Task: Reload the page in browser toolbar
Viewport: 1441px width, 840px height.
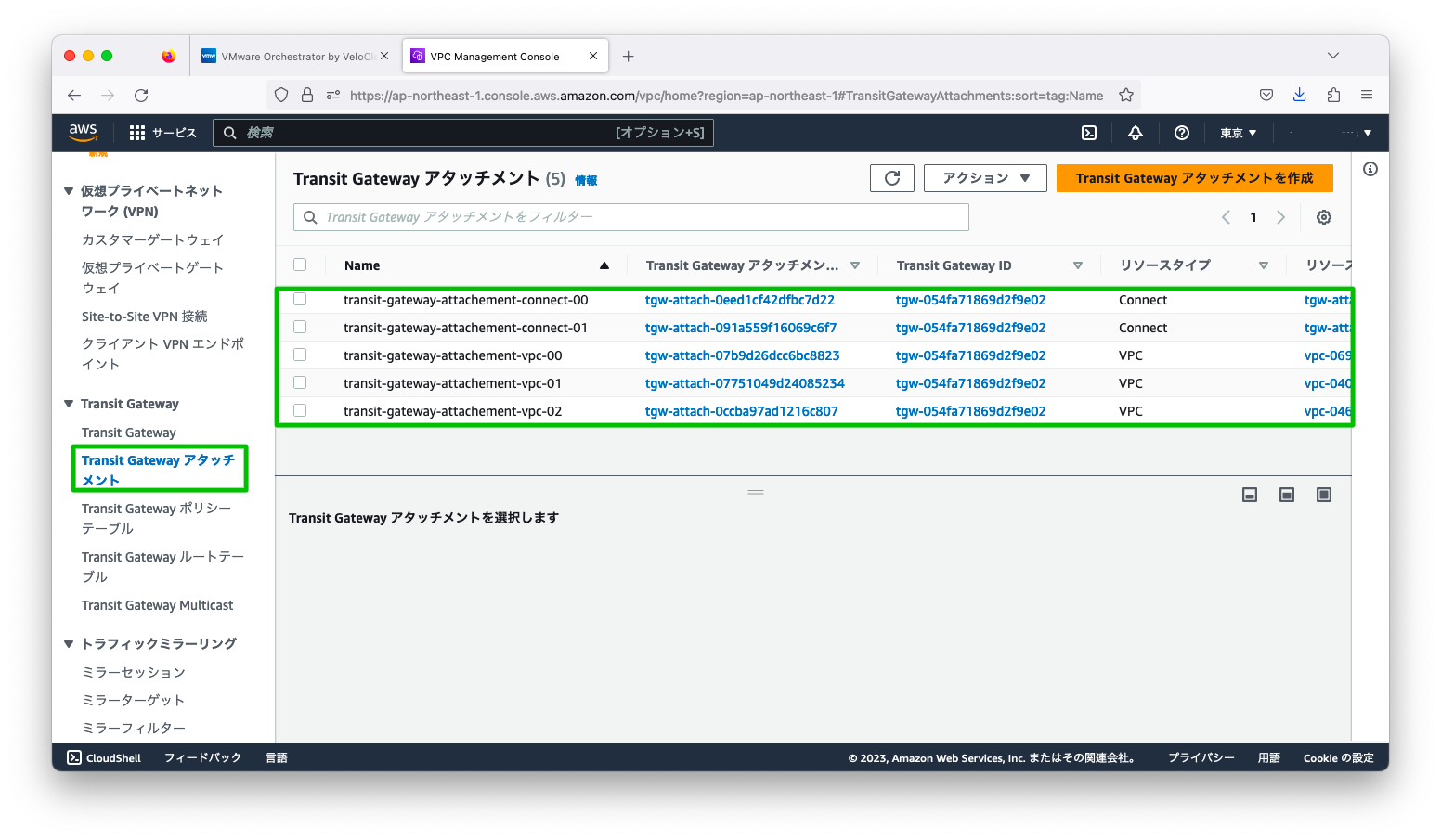Action: (x=141, y=95)
